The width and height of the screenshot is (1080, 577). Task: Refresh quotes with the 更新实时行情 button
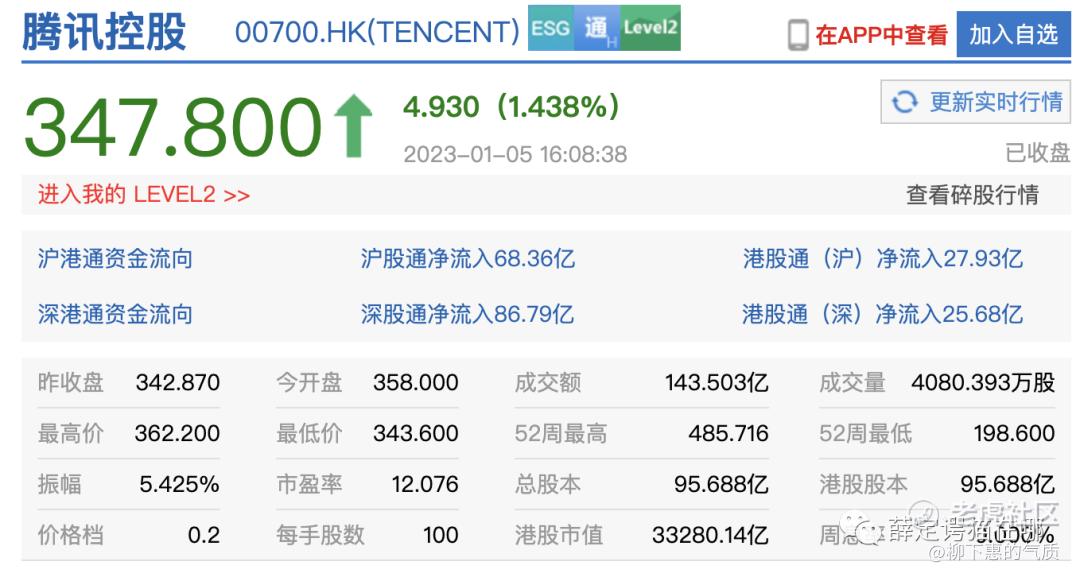(x=975, y=102)
